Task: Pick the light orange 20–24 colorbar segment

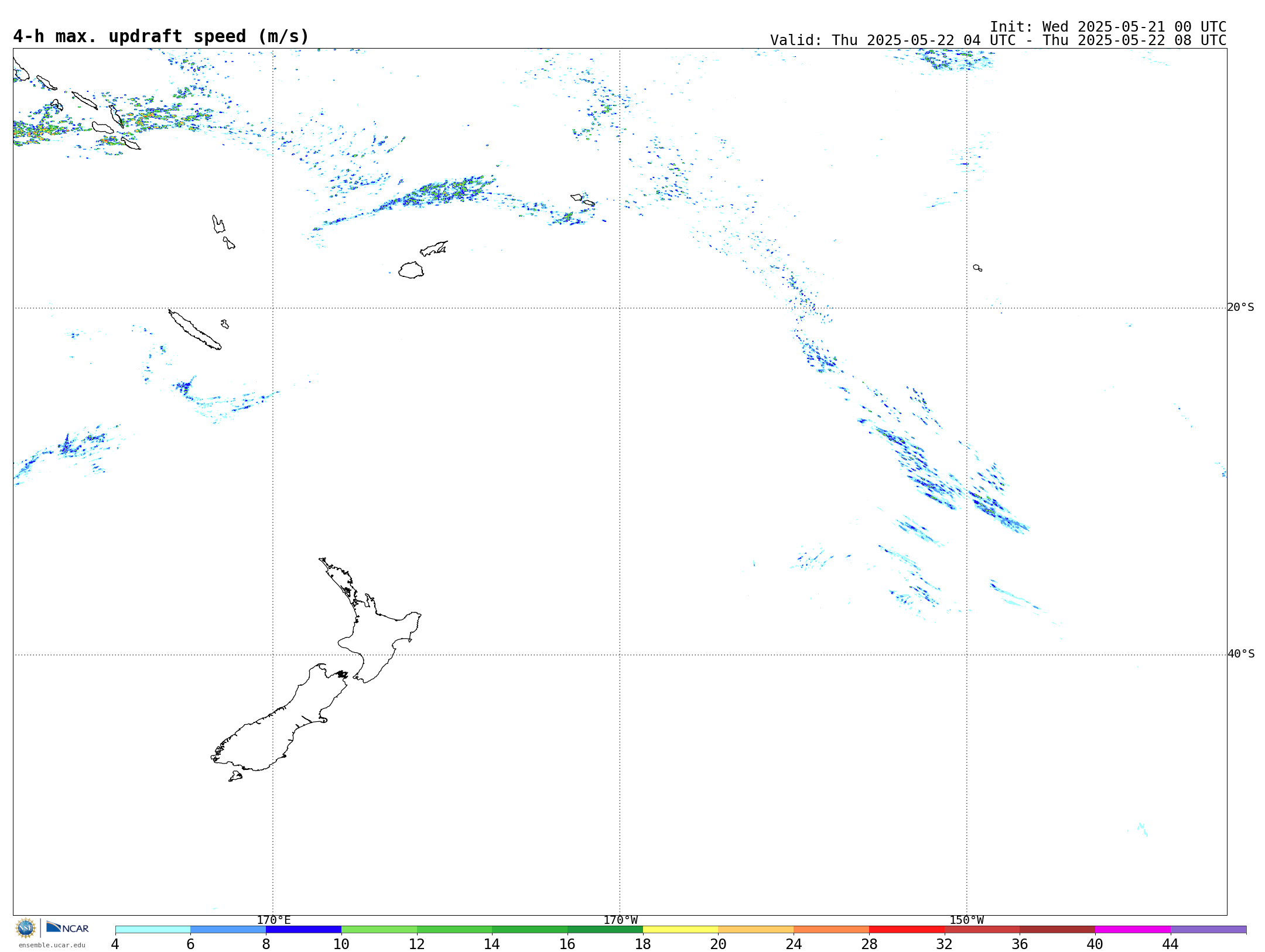Action: 756,930
